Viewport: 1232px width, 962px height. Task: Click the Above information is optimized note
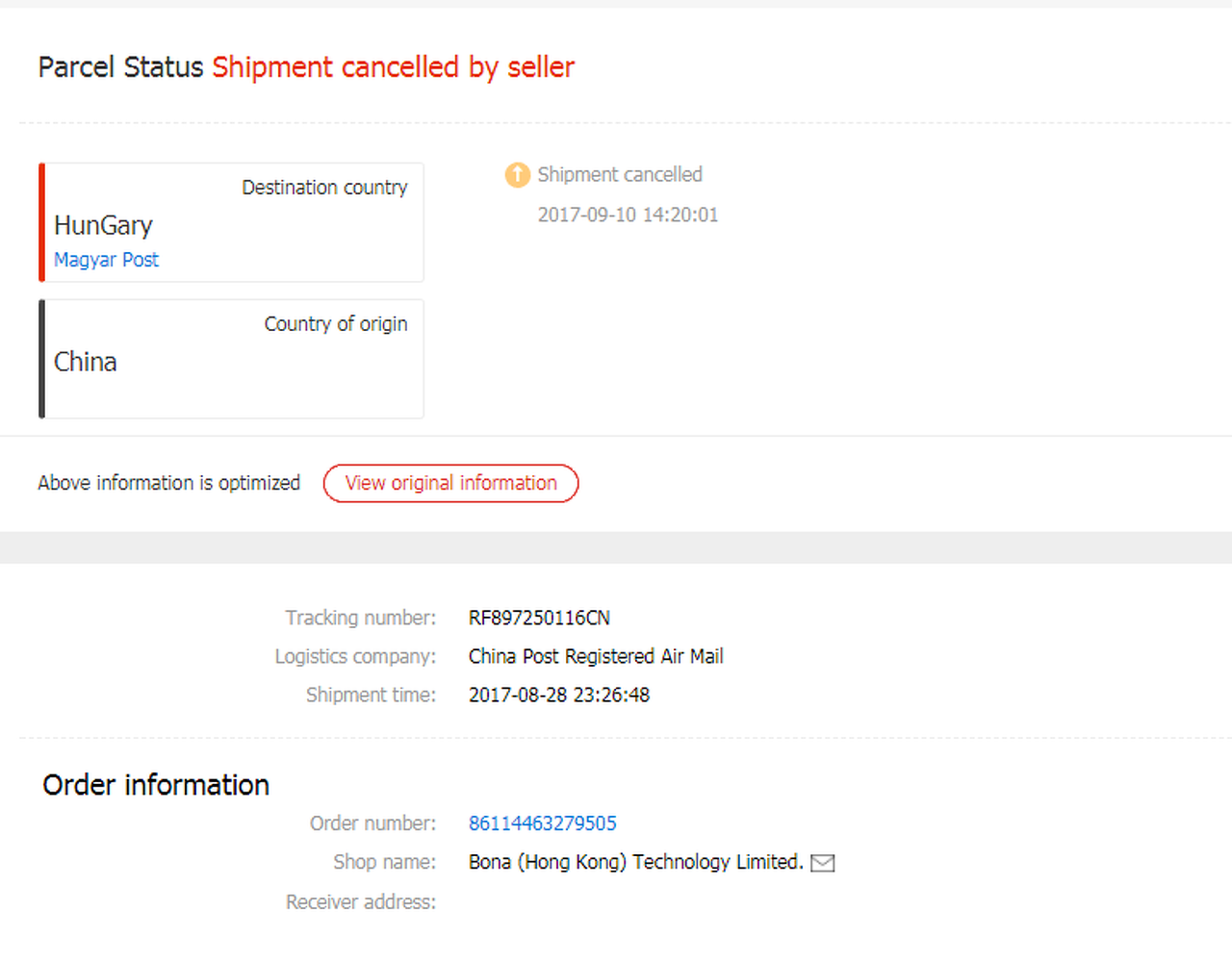click(169, 483)
